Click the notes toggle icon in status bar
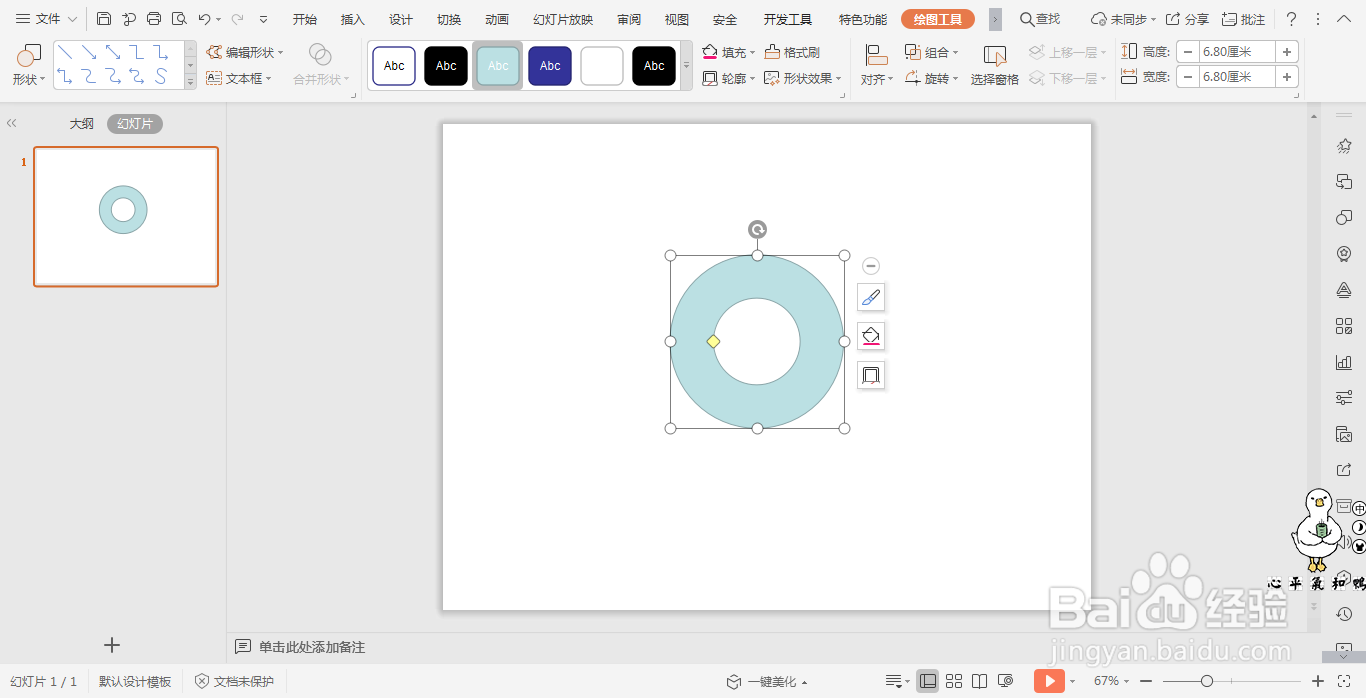Viewport: 1366px width, 698px height. (895, 681)
